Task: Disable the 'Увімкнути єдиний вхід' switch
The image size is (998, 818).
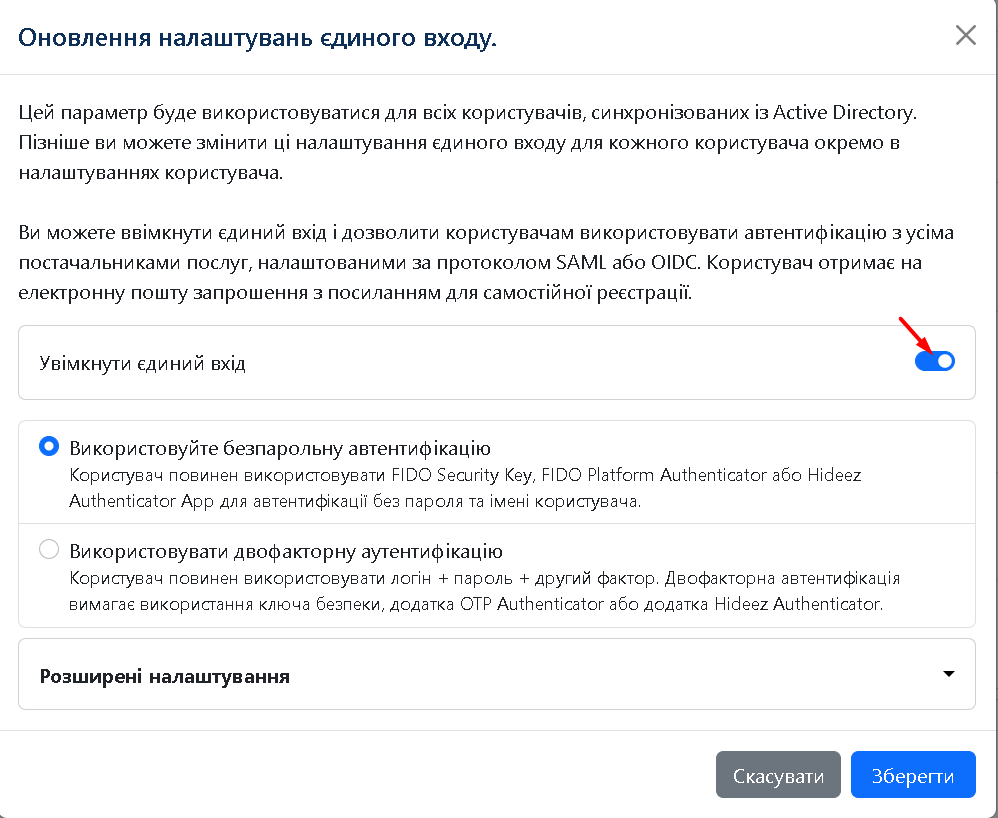Action: click(x=934, y=362)
